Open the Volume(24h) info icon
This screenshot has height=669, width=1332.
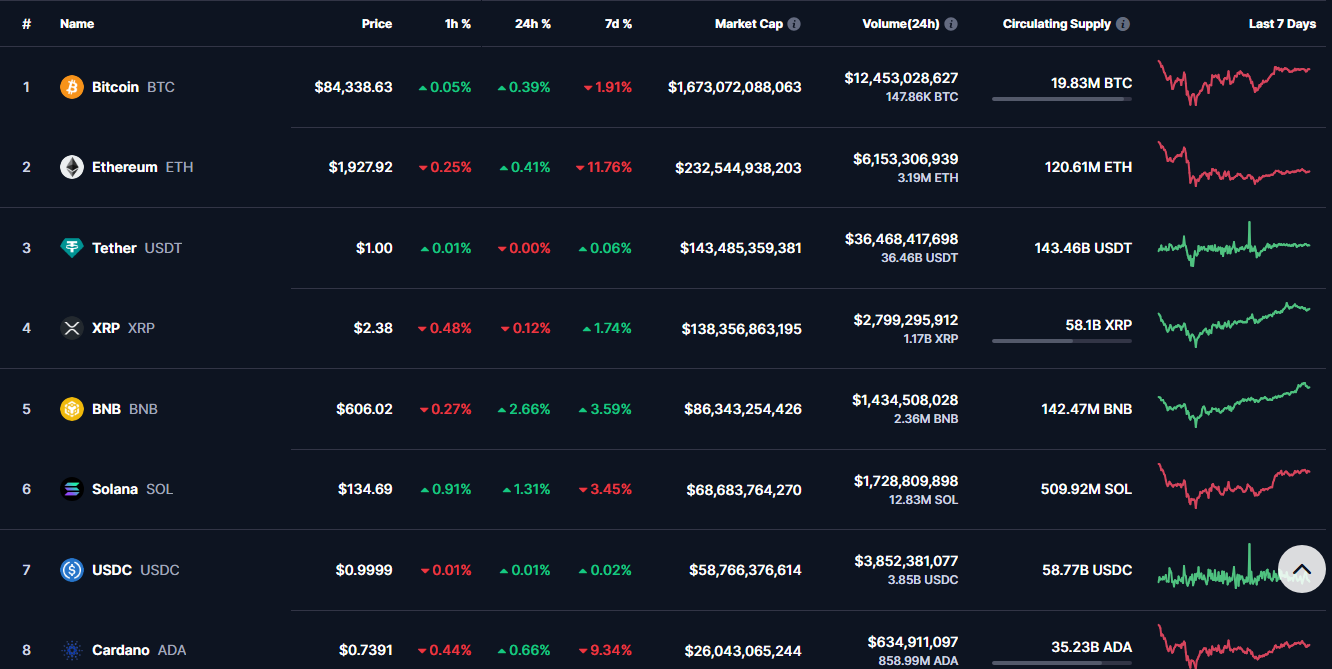pos(951,24)
